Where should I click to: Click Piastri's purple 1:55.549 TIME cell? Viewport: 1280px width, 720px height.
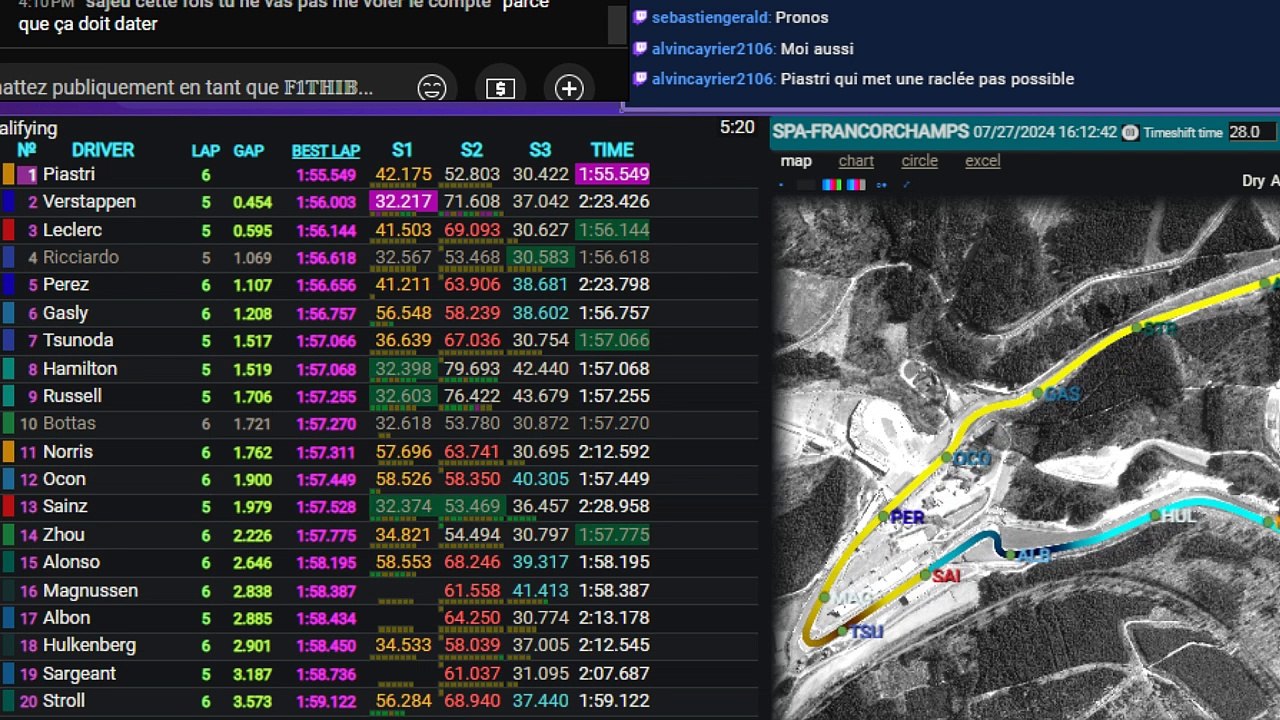[x=612, y=174]
